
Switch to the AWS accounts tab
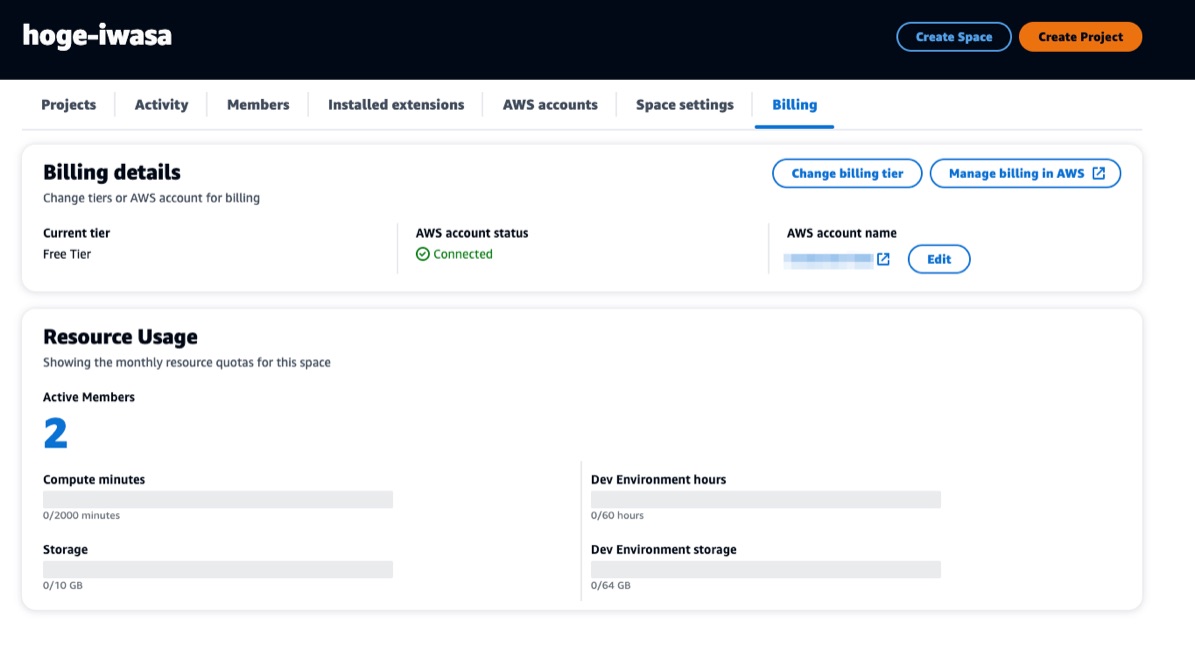(x=549, y=104)
